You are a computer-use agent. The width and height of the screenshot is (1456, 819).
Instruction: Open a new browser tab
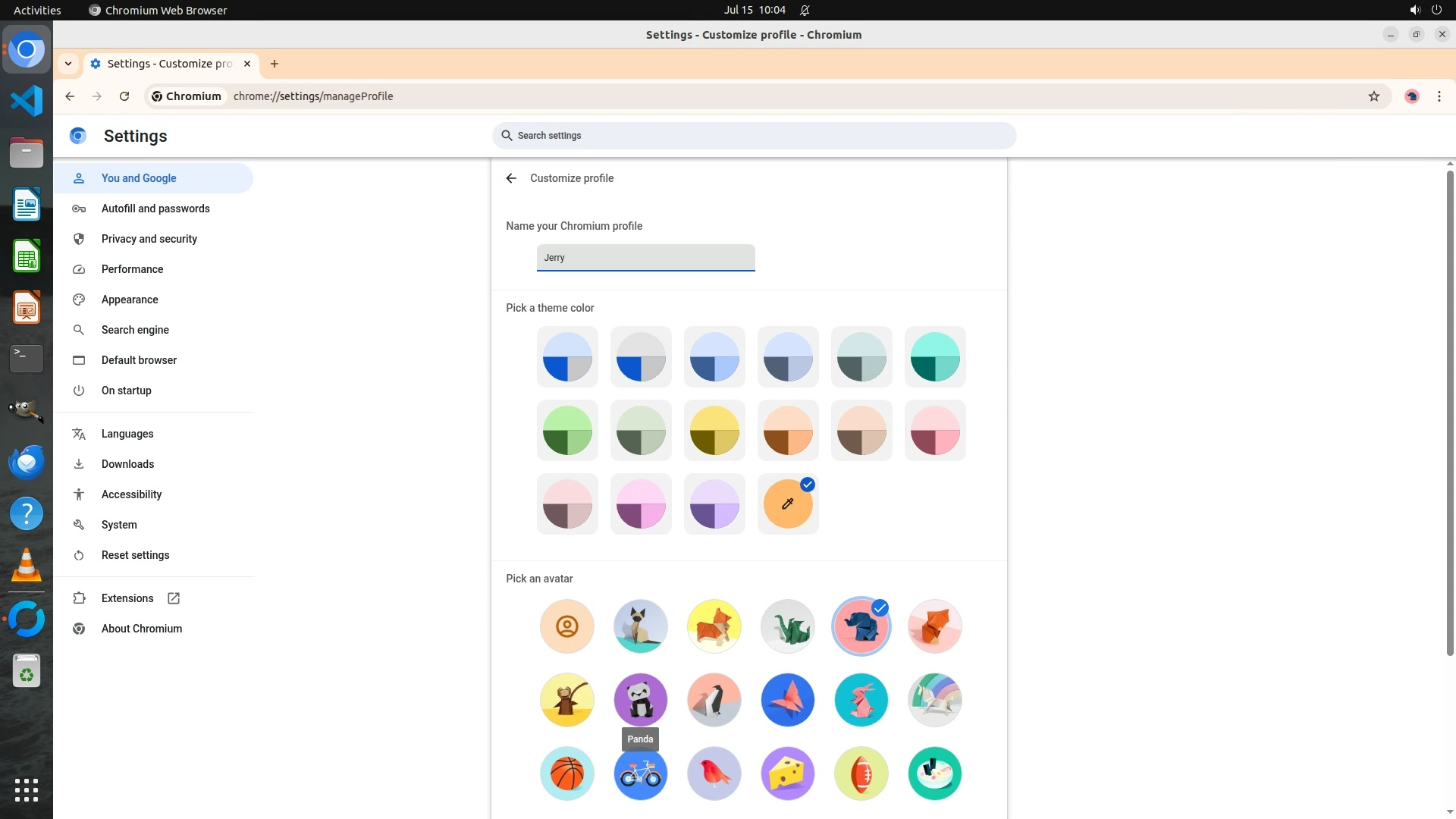pyautogui.click(x=275, y=64)
